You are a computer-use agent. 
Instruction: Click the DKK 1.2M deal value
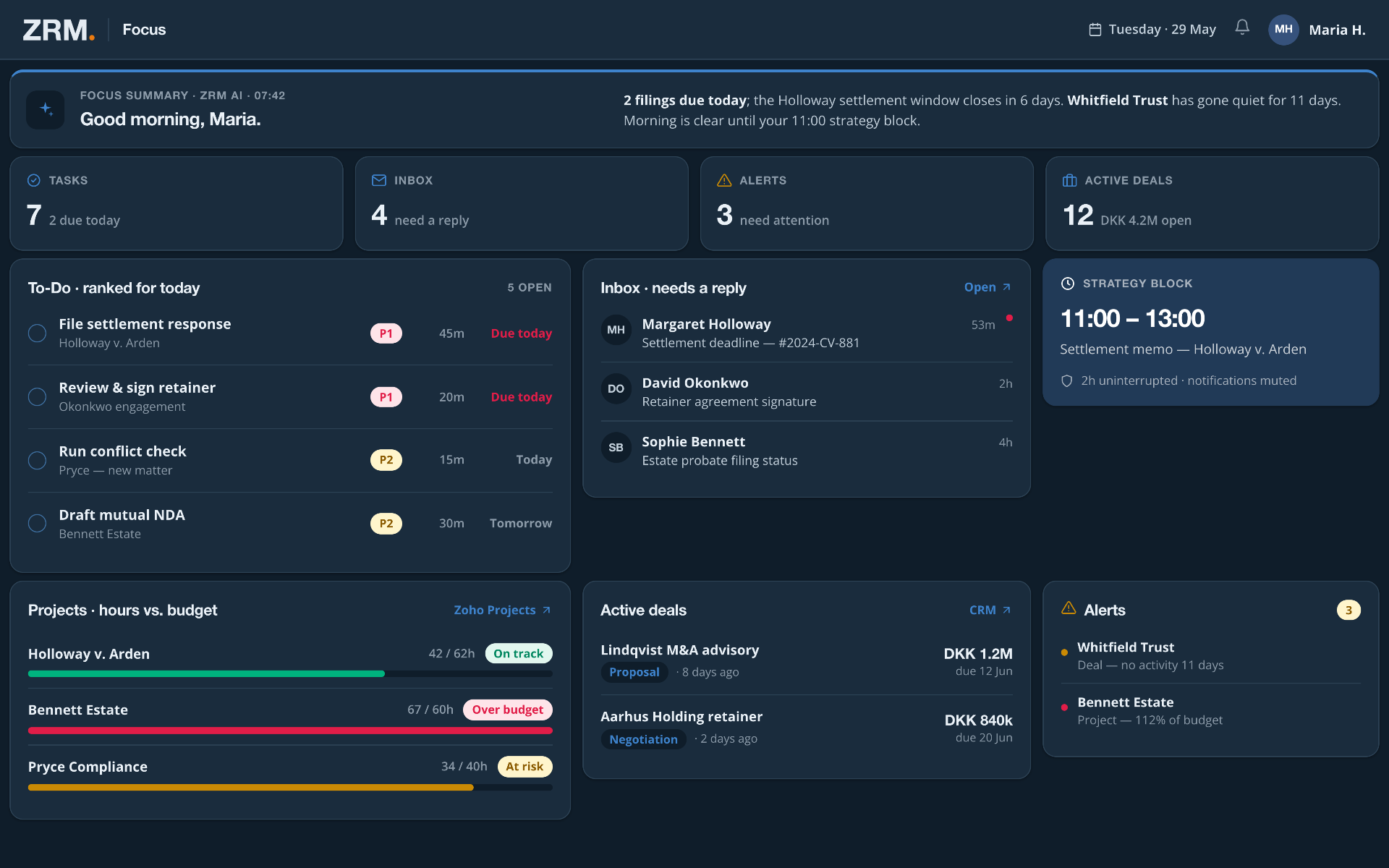pos(978,653)
